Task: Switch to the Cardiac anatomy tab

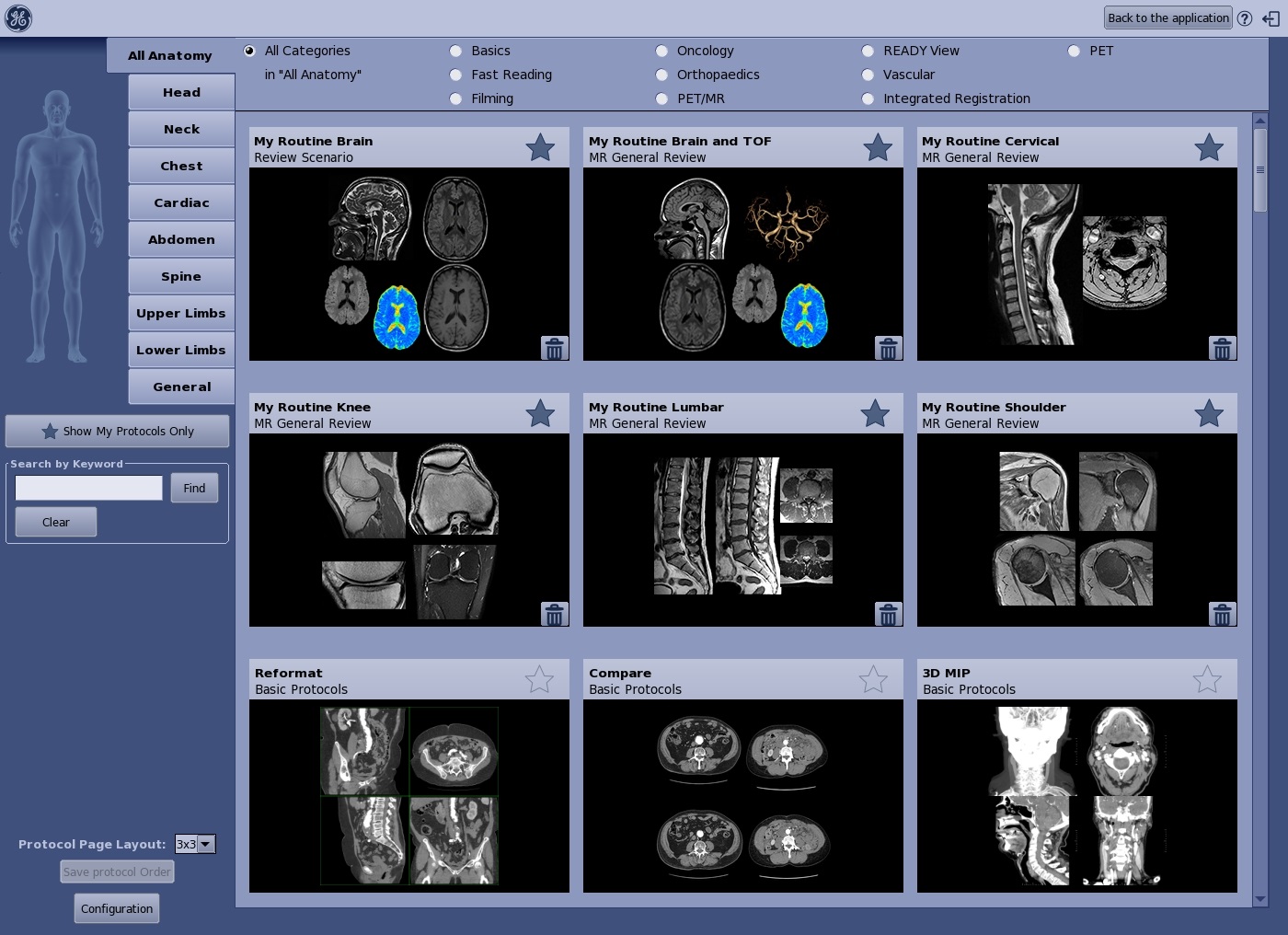Action: click(181, 202)
